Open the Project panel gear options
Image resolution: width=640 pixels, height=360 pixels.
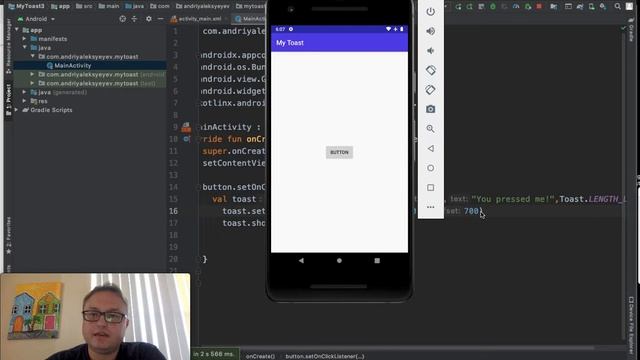tap(149, 19)
